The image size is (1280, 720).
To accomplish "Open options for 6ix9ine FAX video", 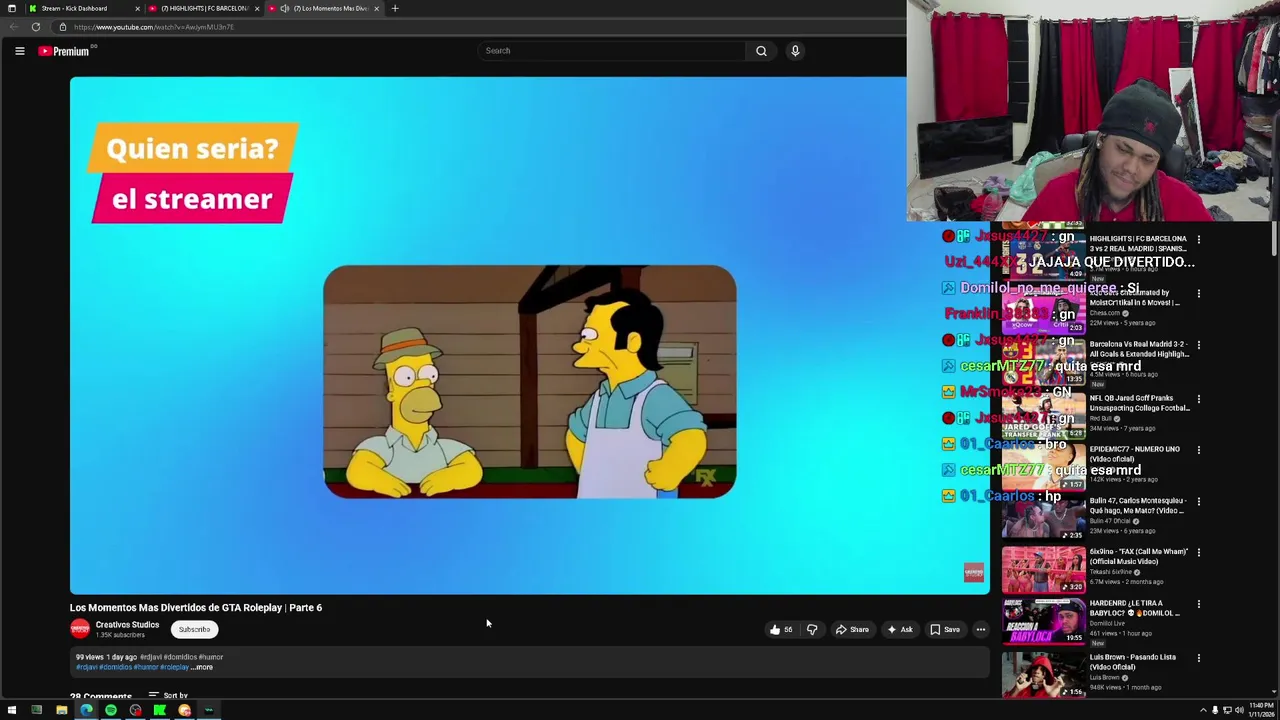I will click(x=1198, y=553).
